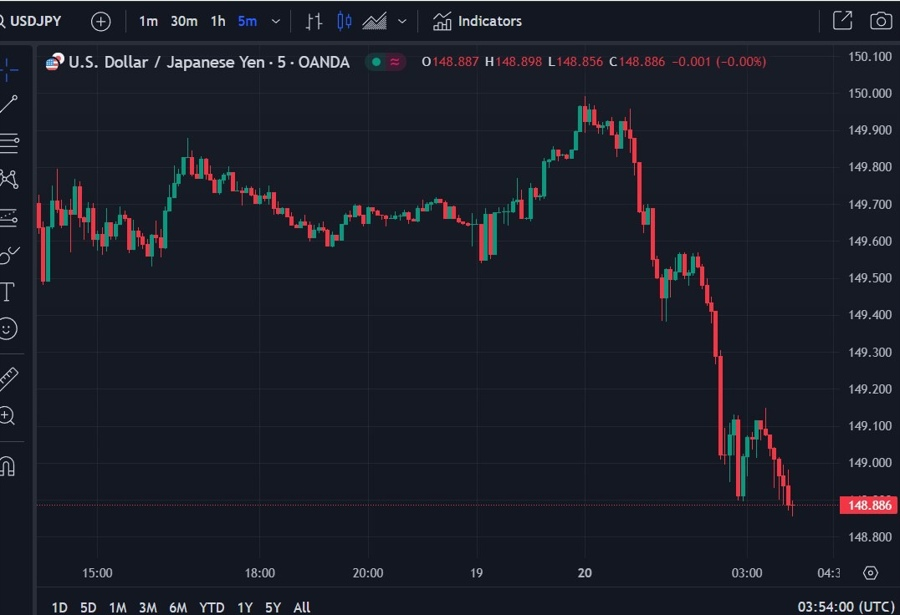Select the bars chart style icon
This screenshot has height=615, width=900.
point(313,22)
